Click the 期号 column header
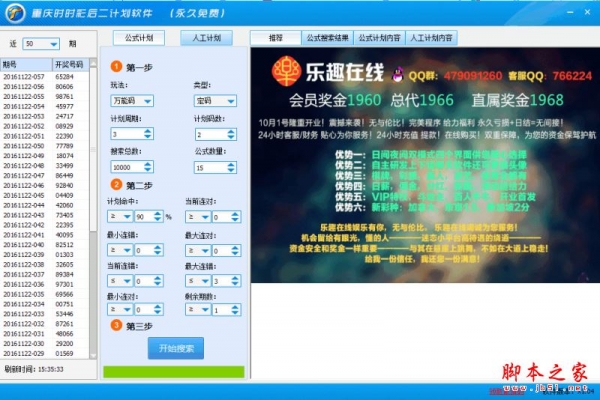 click(x=26, y=64)
